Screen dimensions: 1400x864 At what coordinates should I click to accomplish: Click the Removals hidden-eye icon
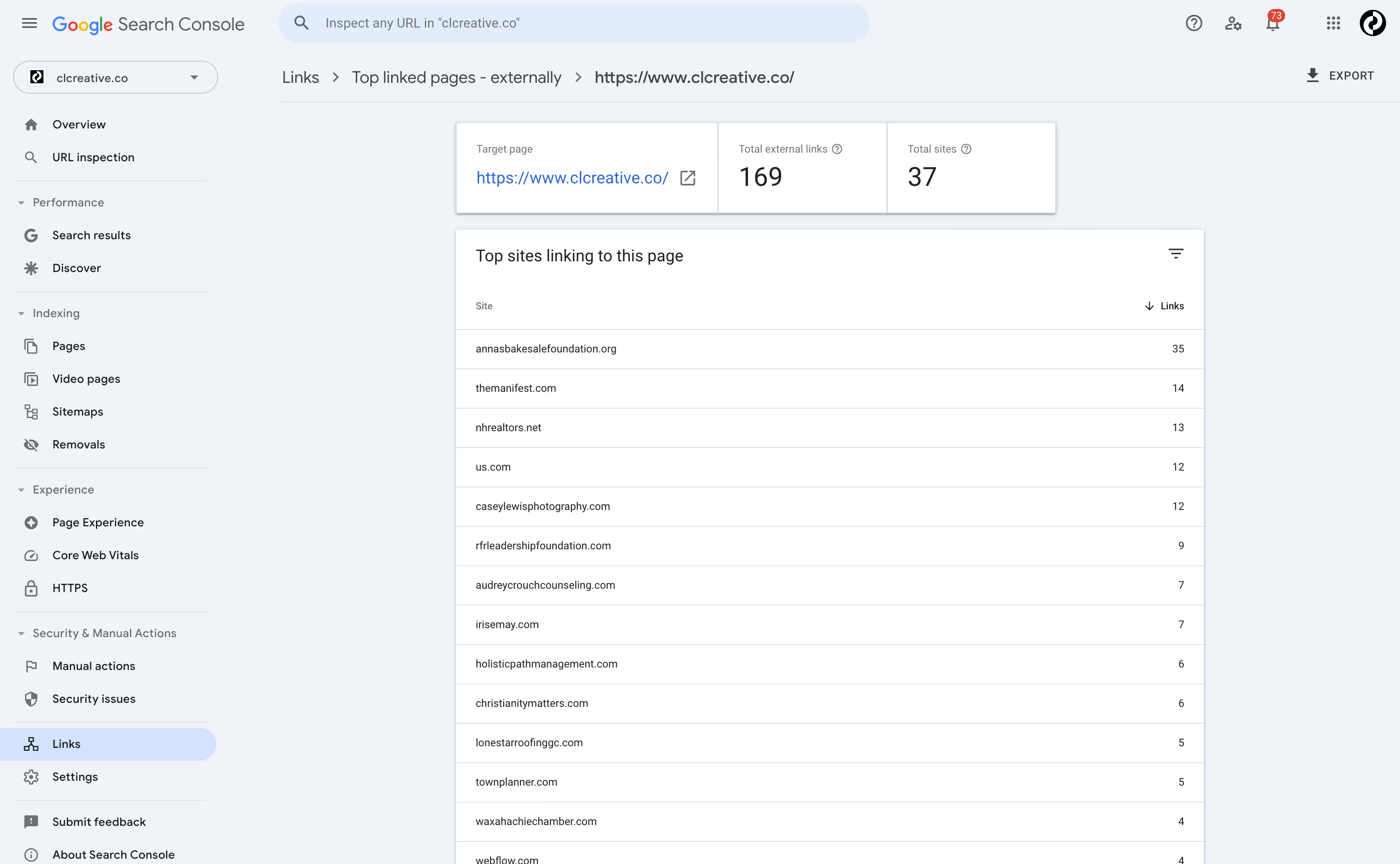[32, 445]
